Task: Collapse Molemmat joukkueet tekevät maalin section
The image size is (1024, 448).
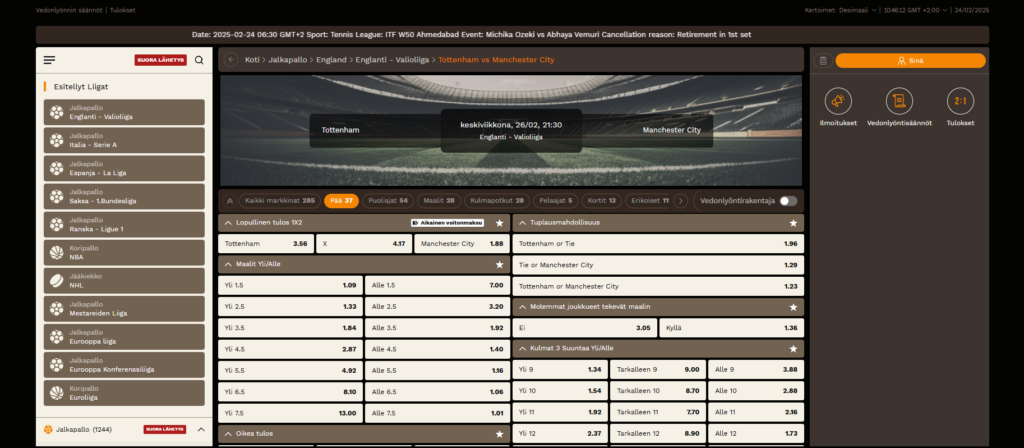Action: point(522,307)
